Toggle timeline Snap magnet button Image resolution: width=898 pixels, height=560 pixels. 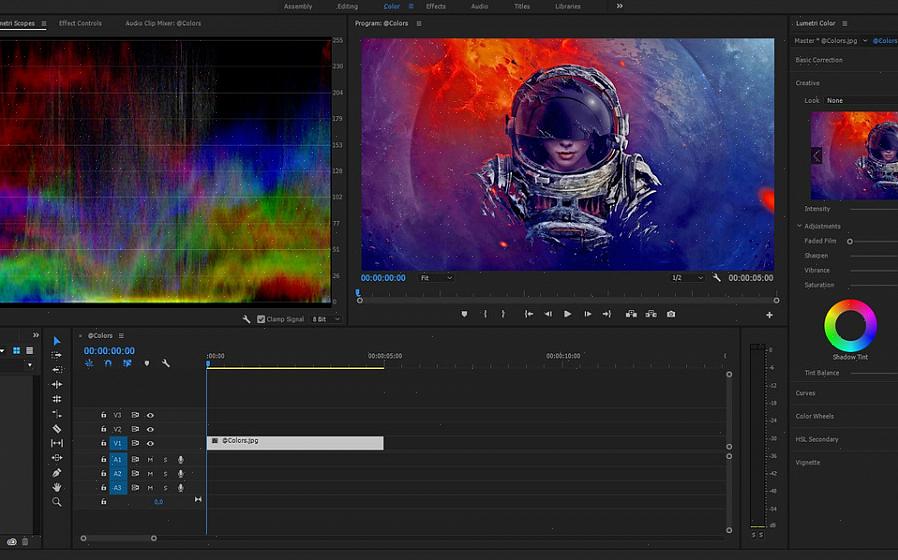pyautogui.click(x=108, y=363)
